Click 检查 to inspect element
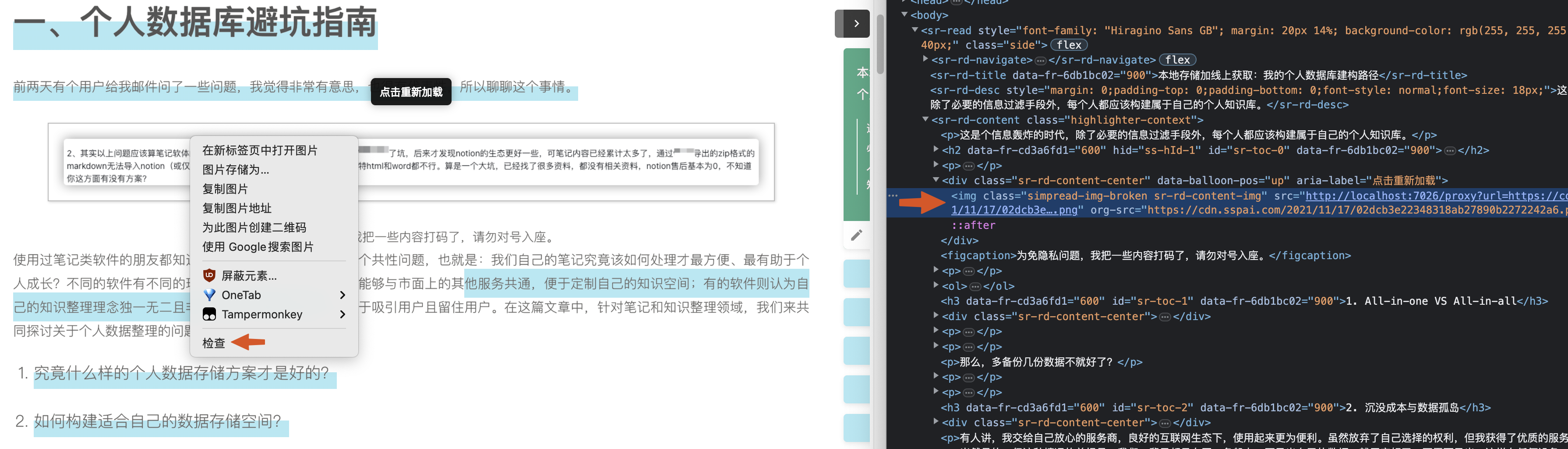This screenshot has width=1568, height=449. coord(273,343)
